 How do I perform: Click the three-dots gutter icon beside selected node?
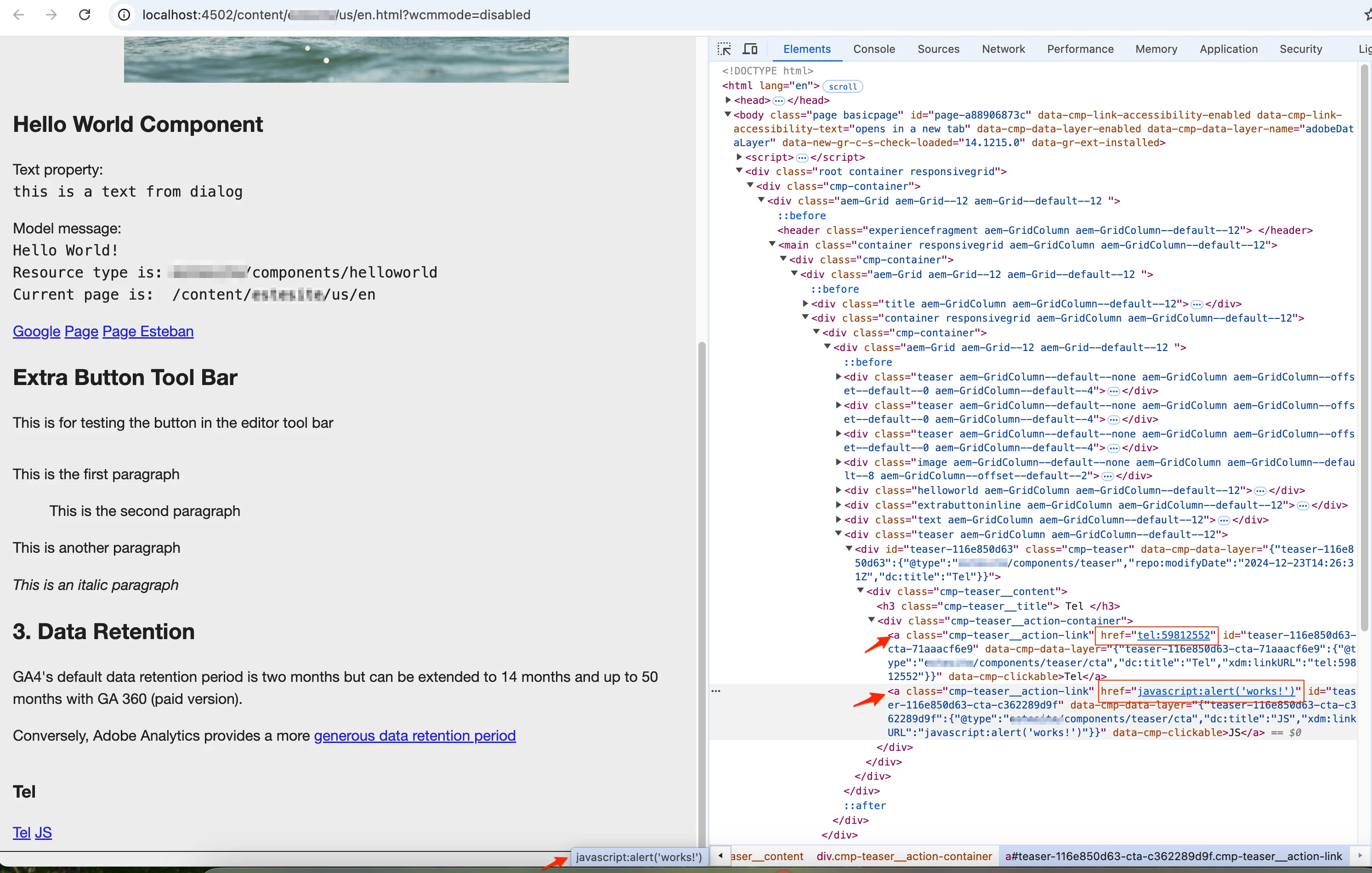tap(715, 691)
